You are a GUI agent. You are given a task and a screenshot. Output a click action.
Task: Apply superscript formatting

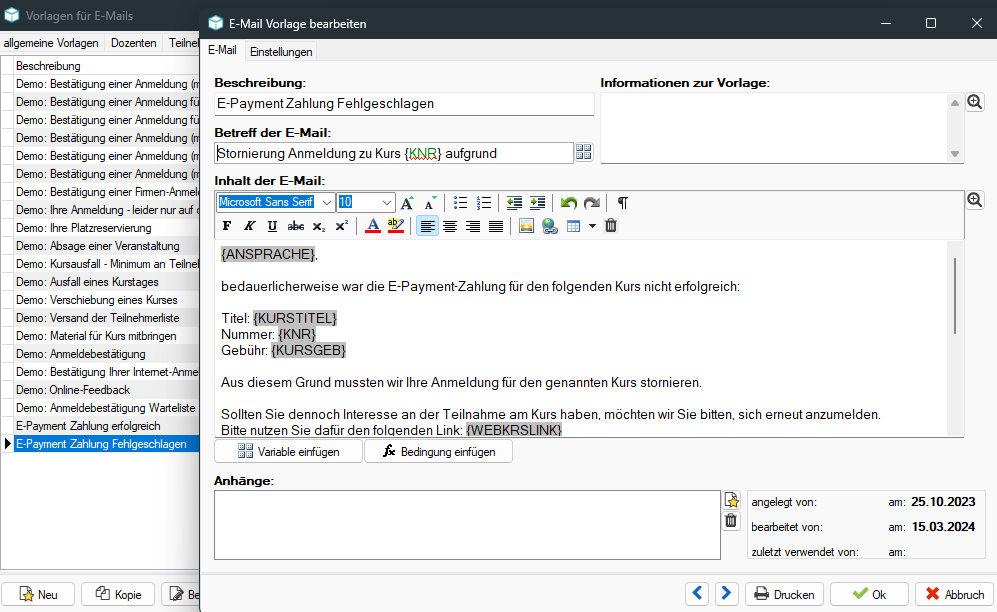point(341,226)
